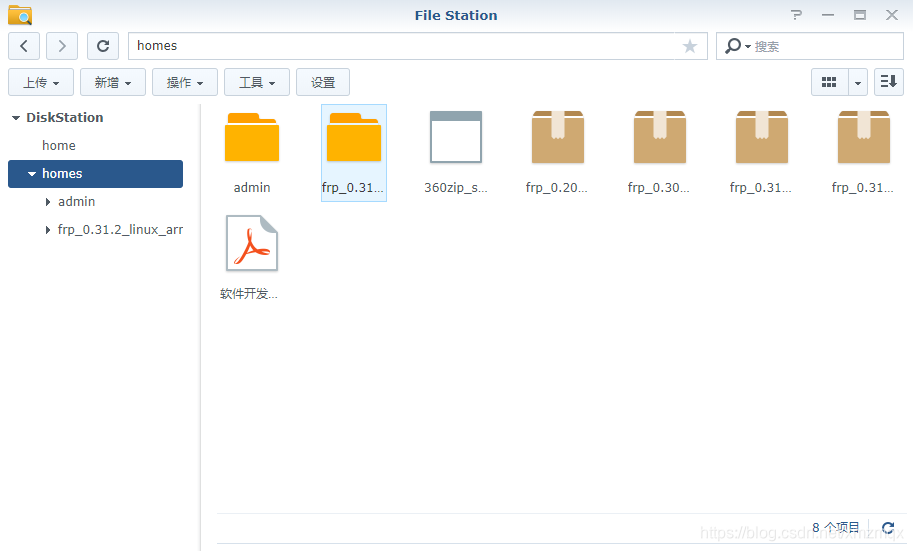The image size is (913, 551).
Task: Go back with the left arrow button
Action: [24, 46]
